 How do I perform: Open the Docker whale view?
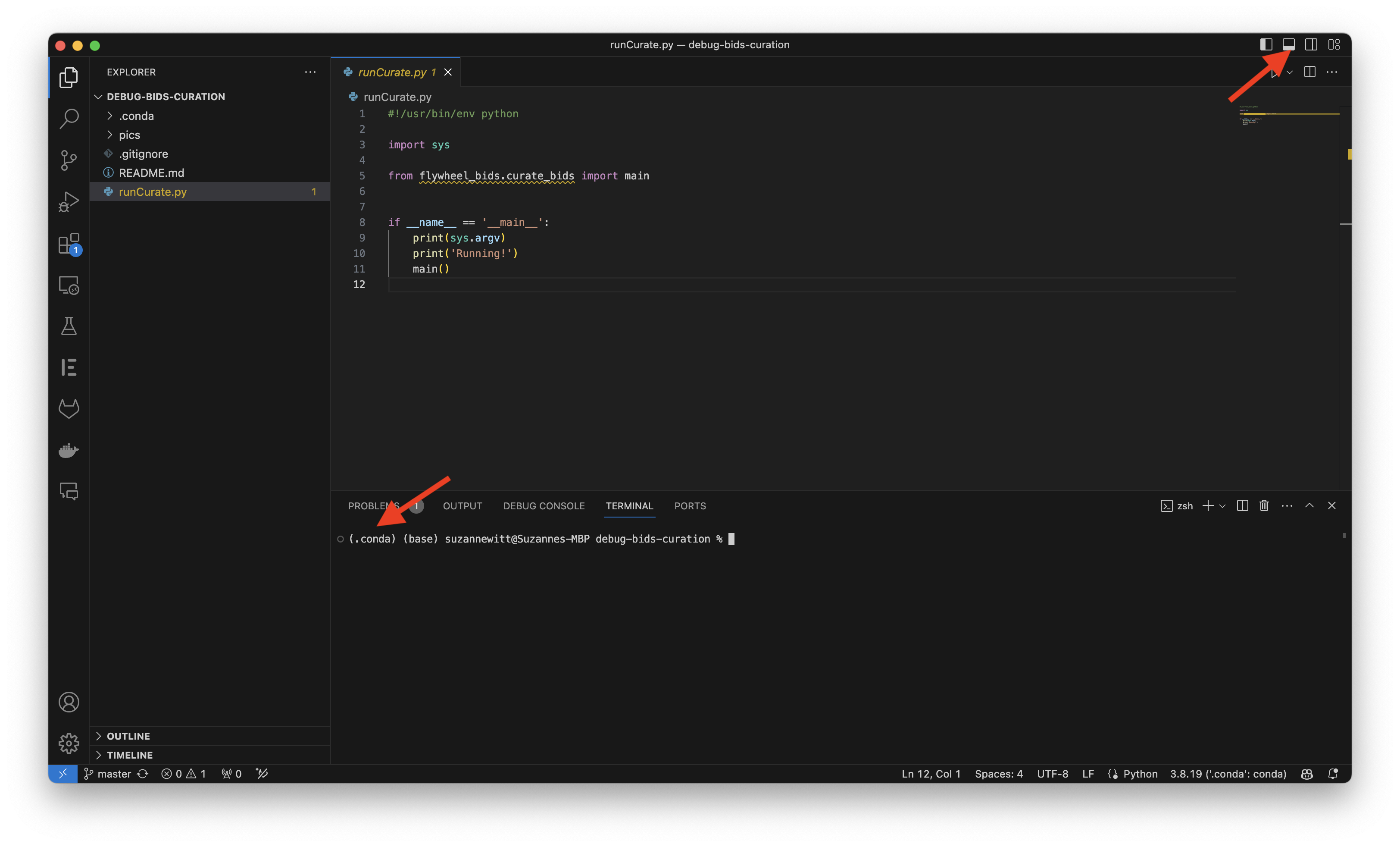pos(69,450)
